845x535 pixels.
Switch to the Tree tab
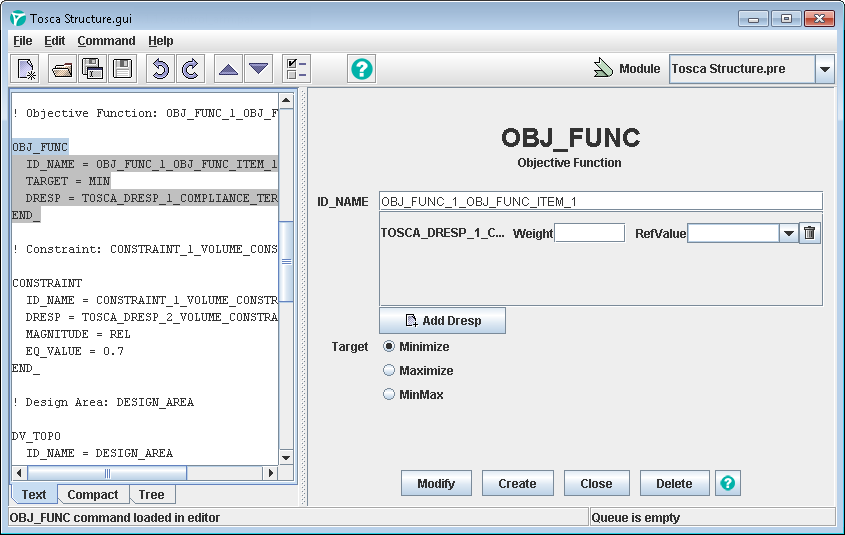(151, 495)
